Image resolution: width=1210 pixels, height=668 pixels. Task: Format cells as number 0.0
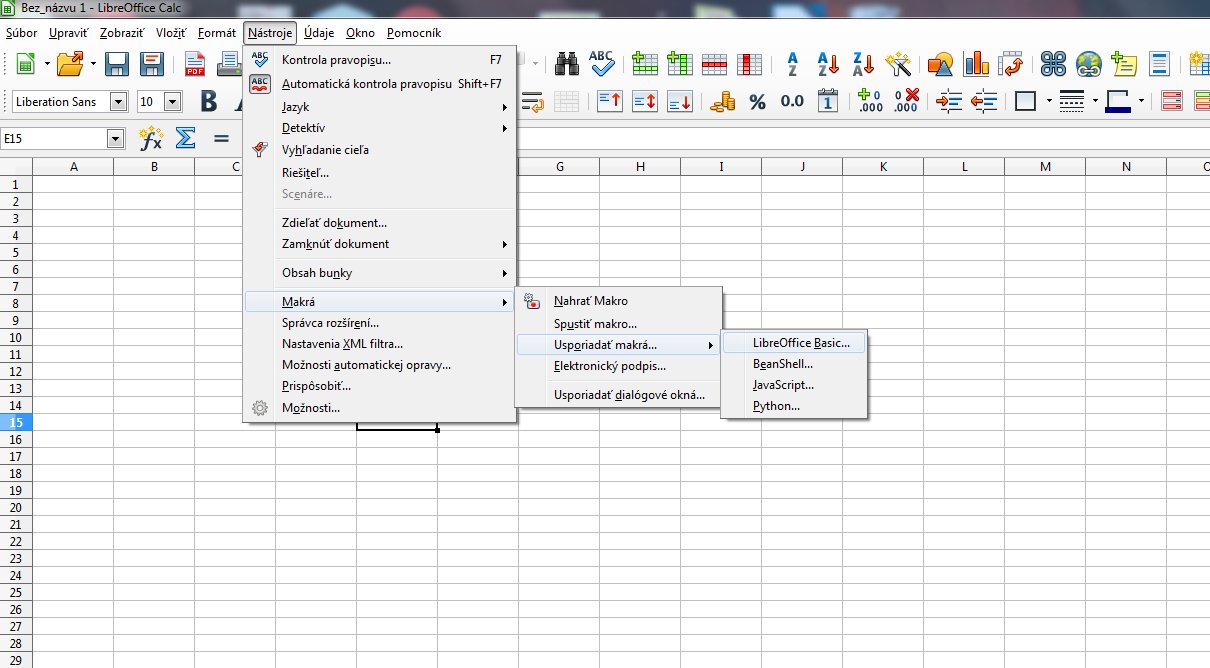tap(792, 101)
